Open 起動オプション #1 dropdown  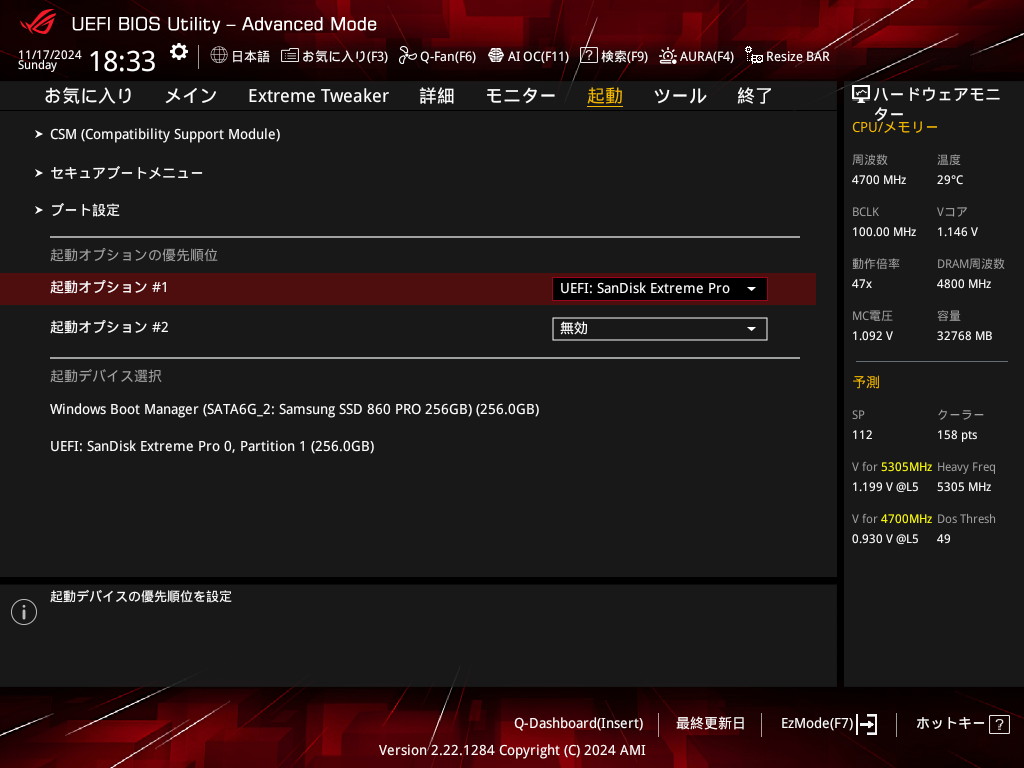tap(660, 289)
